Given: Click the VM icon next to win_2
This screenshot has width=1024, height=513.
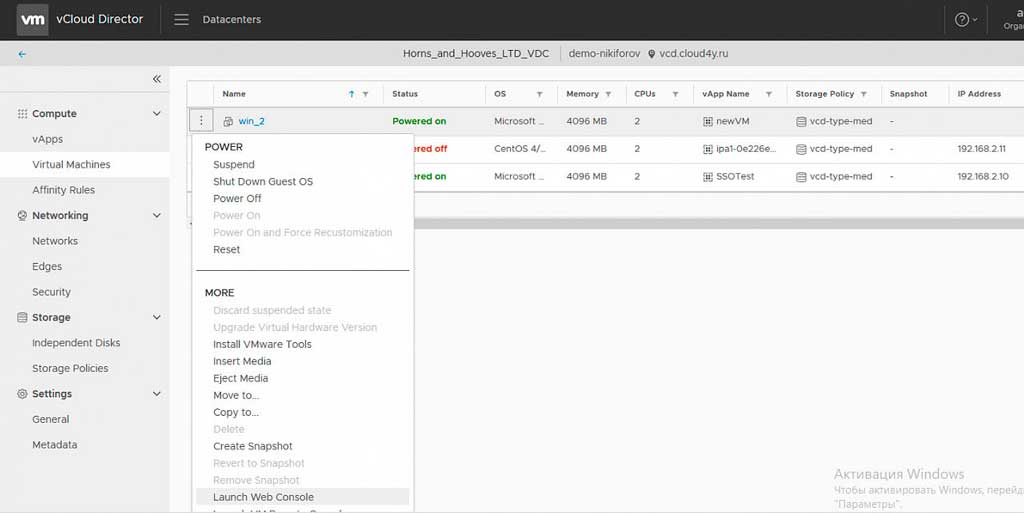Looking at the screenshot, I should (228, 121).
